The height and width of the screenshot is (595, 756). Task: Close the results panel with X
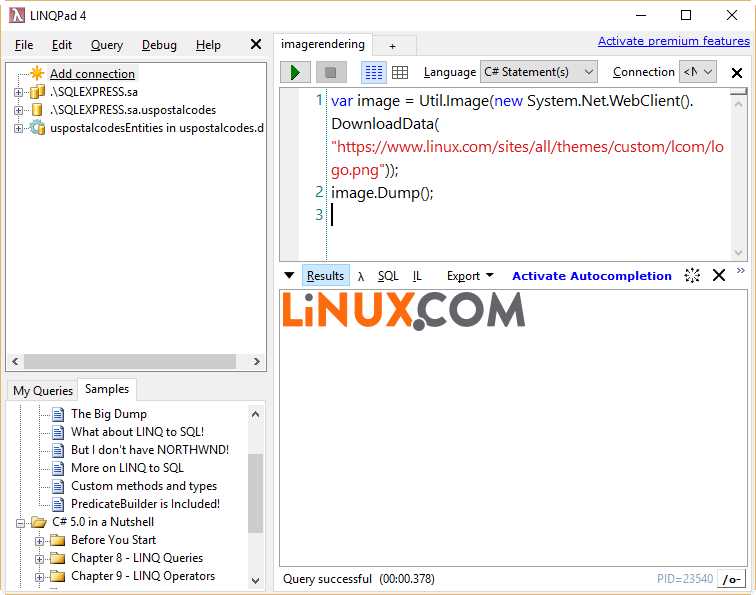(x=719, y=275)
